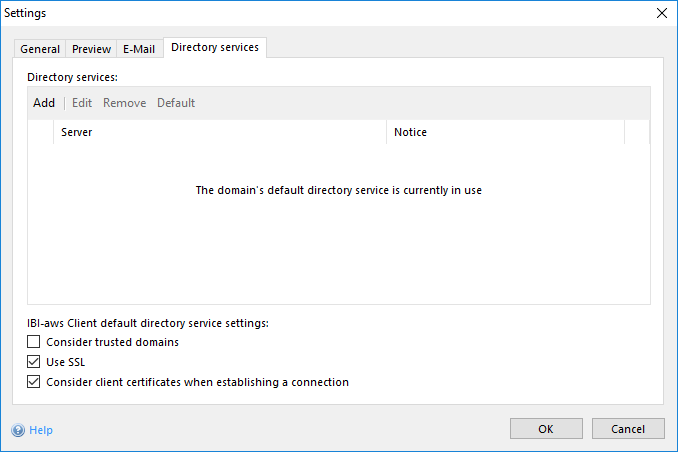The width and height of the screenshot is (678, 452).
Task: Close the Settings dialog with X
Action: (x=661, y=13)
